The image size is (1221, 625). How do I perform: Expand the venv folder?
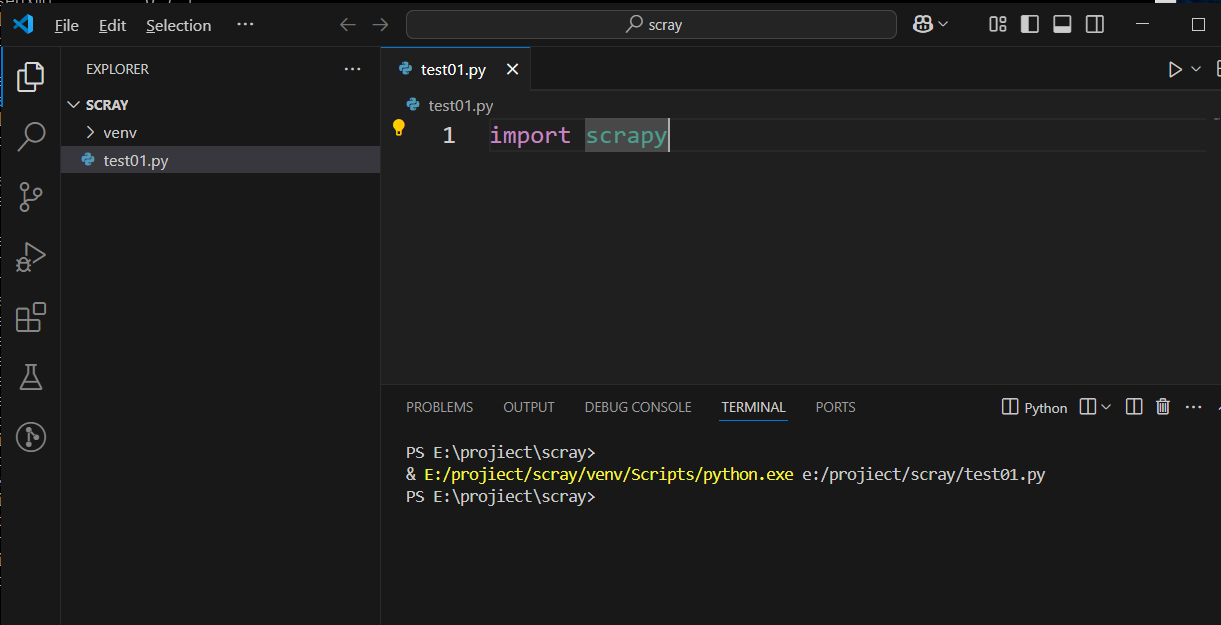[120, 132]
